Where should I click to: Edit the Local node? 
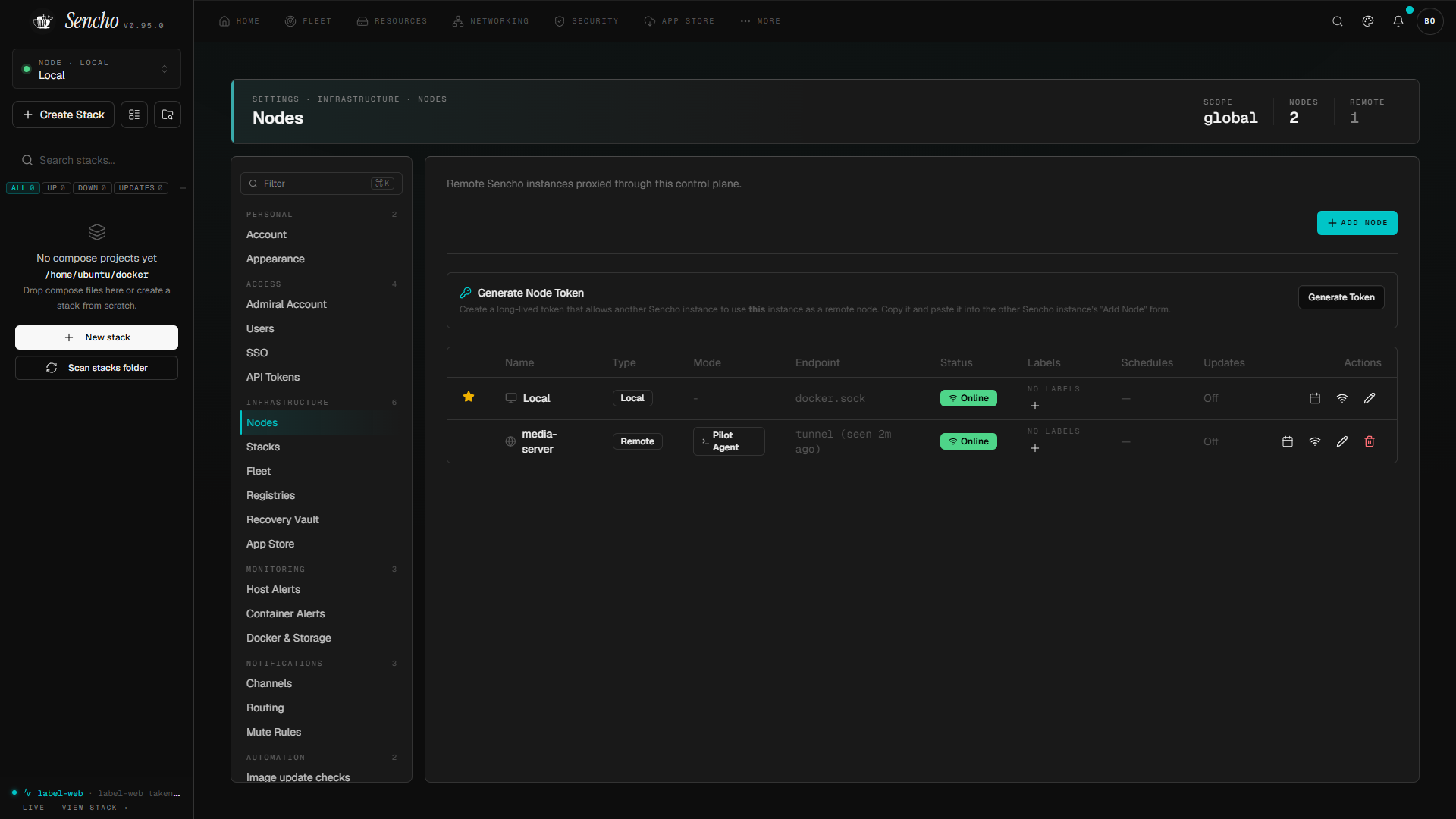pyautogui.click(x=1370, y=398)
